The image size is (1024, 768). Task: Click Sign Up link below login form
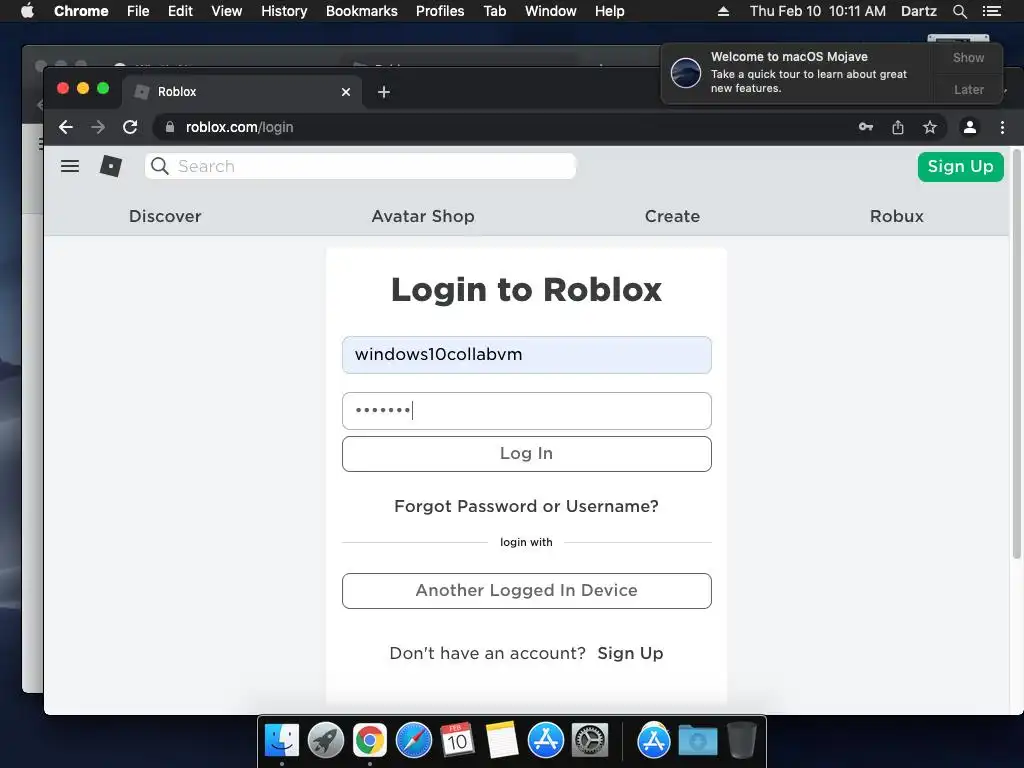(630, 653)
